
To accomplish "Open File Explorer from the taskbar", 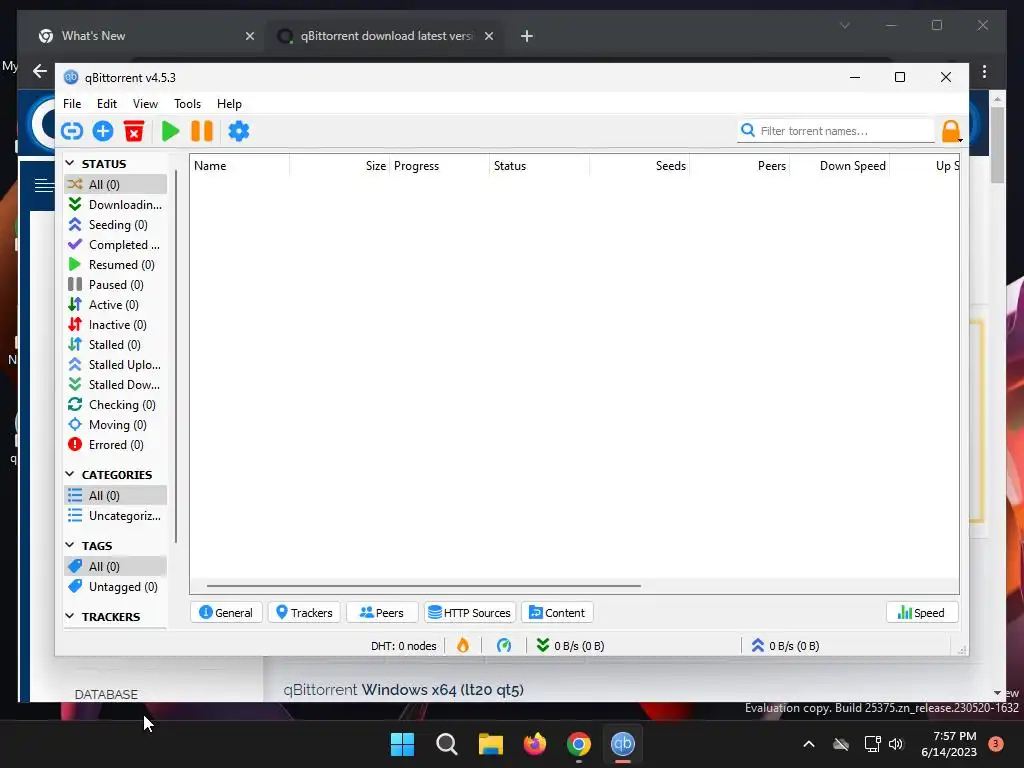I will click(490, 744).
